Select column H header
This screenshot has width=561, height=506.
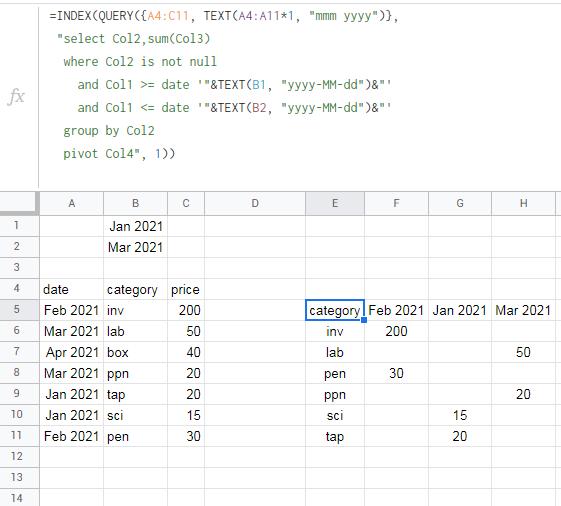(x=523, y=203)
